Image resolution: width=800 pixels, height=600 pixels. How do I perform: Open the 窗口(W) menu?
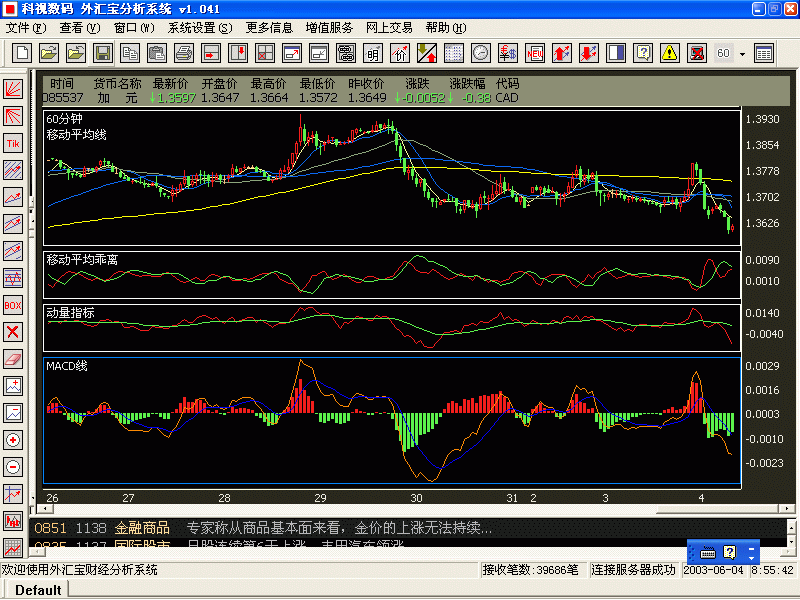[x=134, y=28]
